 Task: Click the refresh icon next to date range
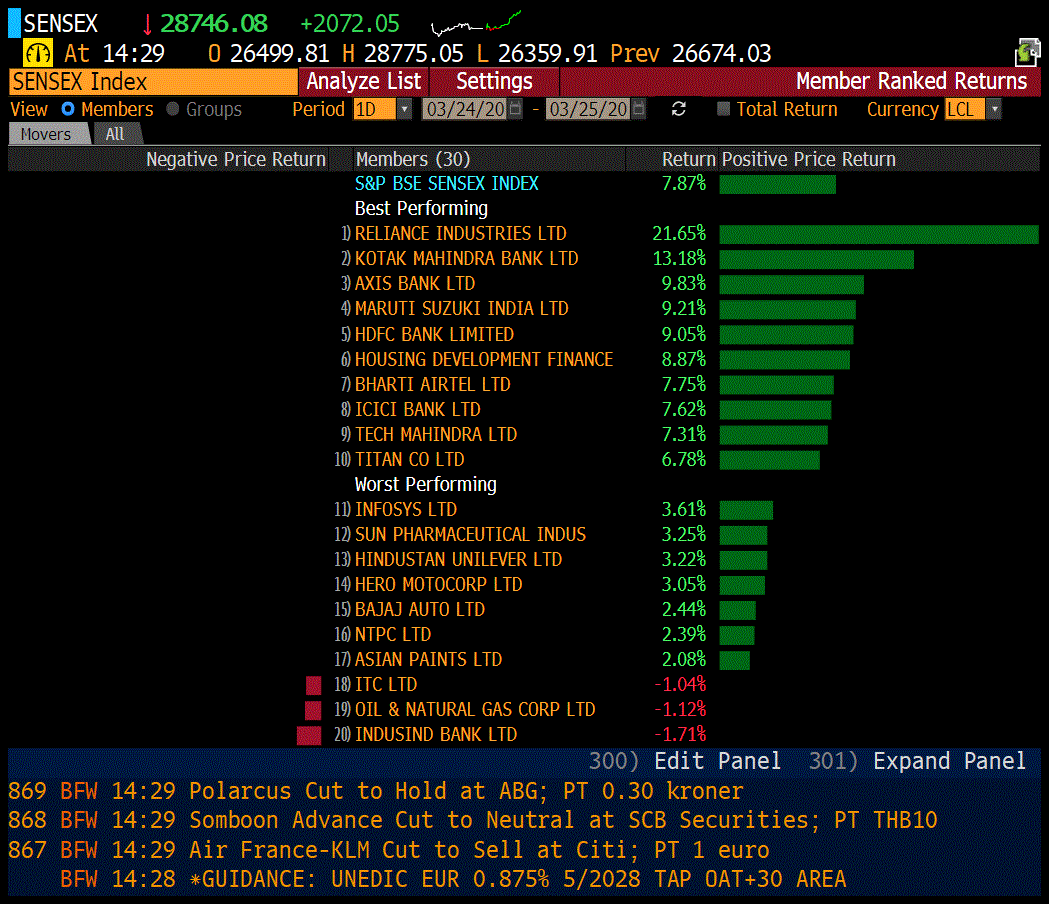coord(679,109)
